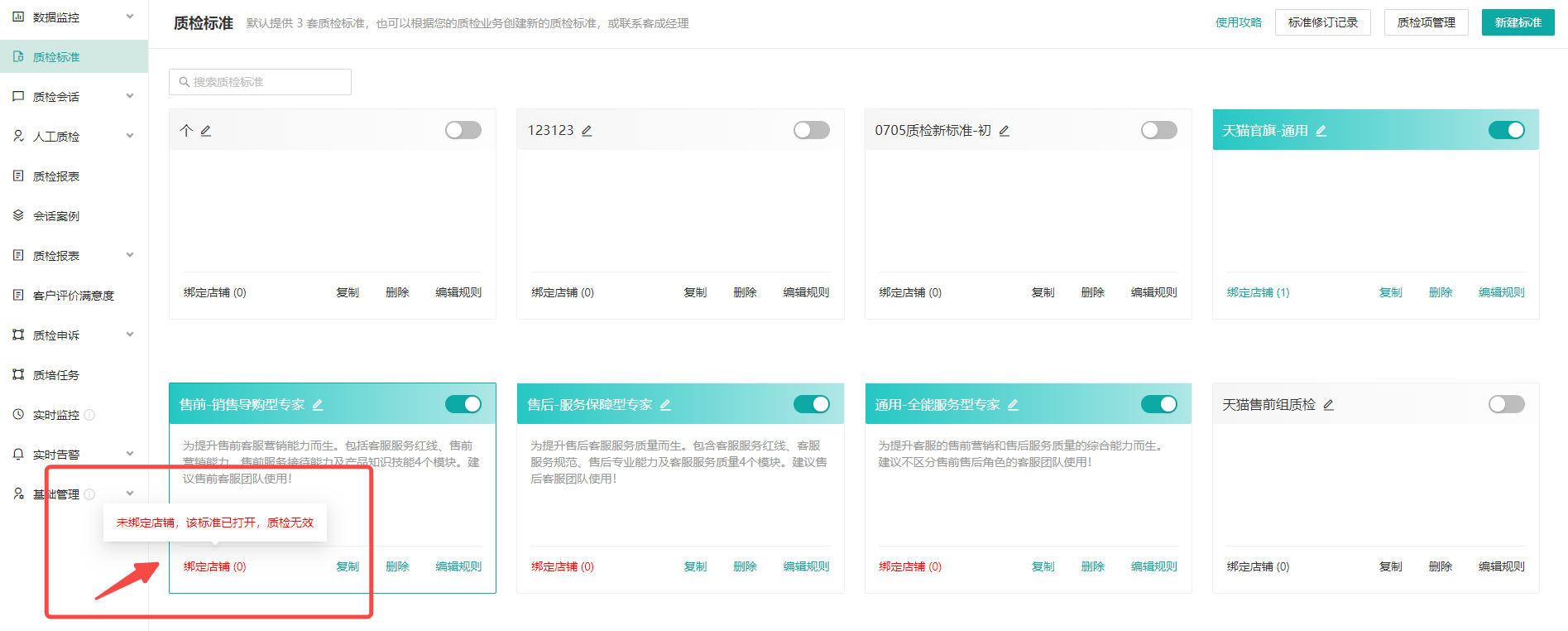This screenshot has height=631, width=1568.
Task: Rename the 售后-服务保障型专家 card
Action: coord(665,405)
